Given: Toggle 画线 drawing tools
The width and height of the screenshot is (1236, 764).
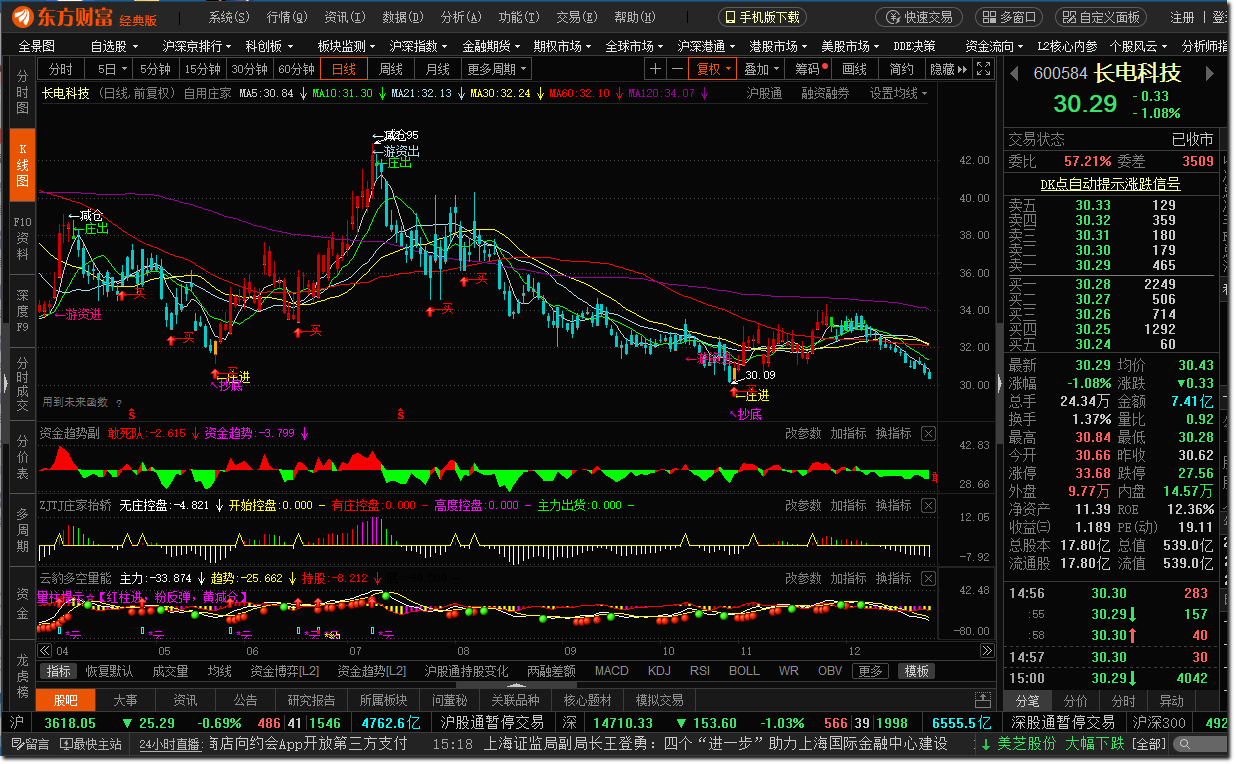Looking at the screenshot, I should coord(855,69).
